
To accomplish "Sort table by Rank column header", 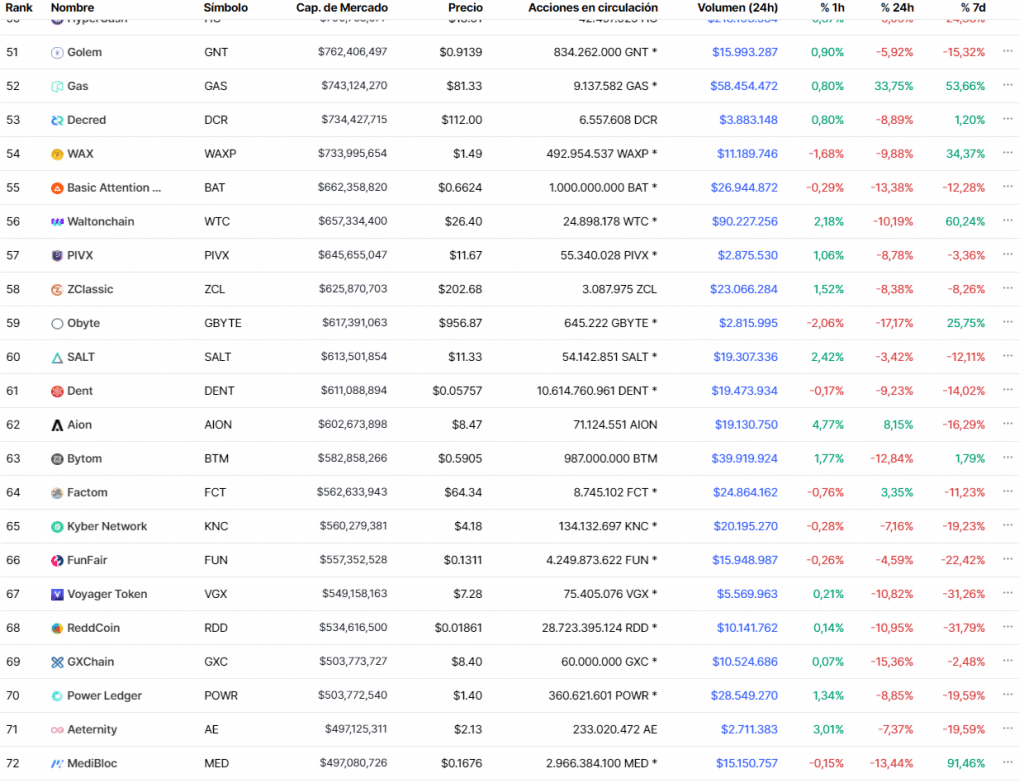I will coord(19,8).
